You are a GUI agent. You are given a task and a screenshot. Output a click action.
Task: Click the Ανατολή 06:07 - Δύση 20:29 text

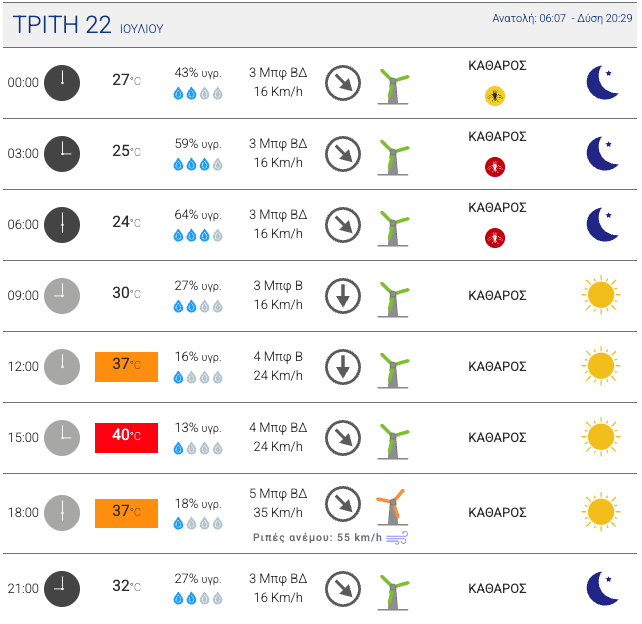(x=564, y=19)
